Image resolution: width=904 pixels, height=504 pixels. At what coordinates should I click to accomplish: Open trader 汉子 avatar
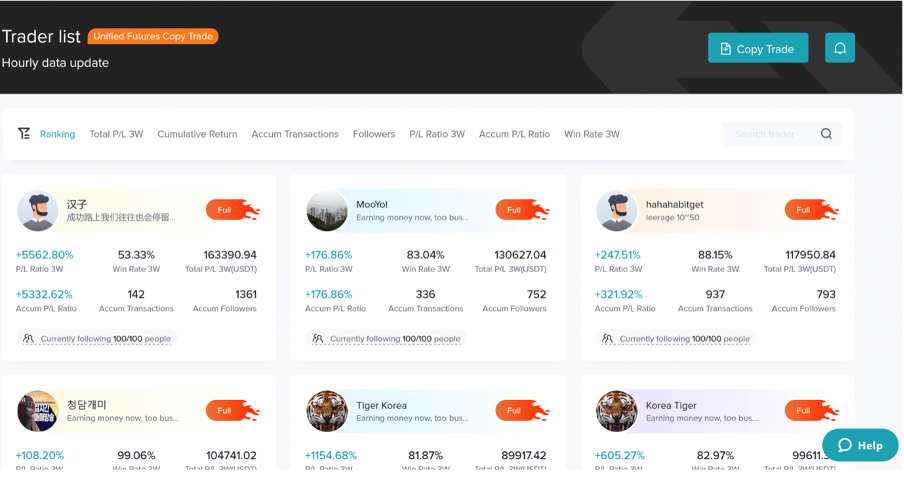pyautogui.click(x=37, y=210)
